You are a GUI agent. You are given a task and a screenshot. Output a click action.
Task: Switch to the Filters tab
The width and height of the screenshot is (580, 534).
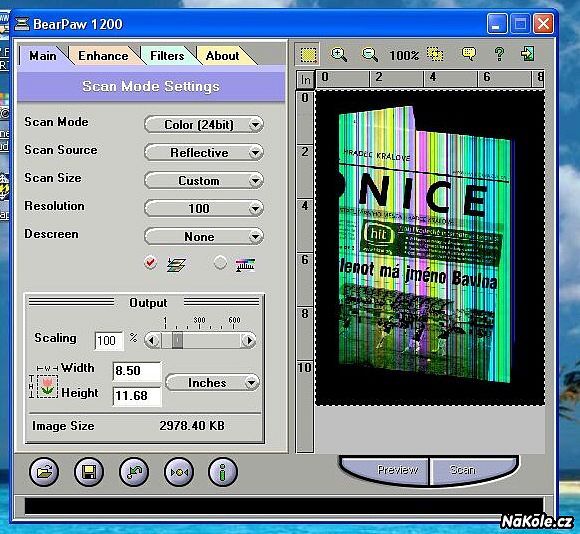click(x=167, y=56)
